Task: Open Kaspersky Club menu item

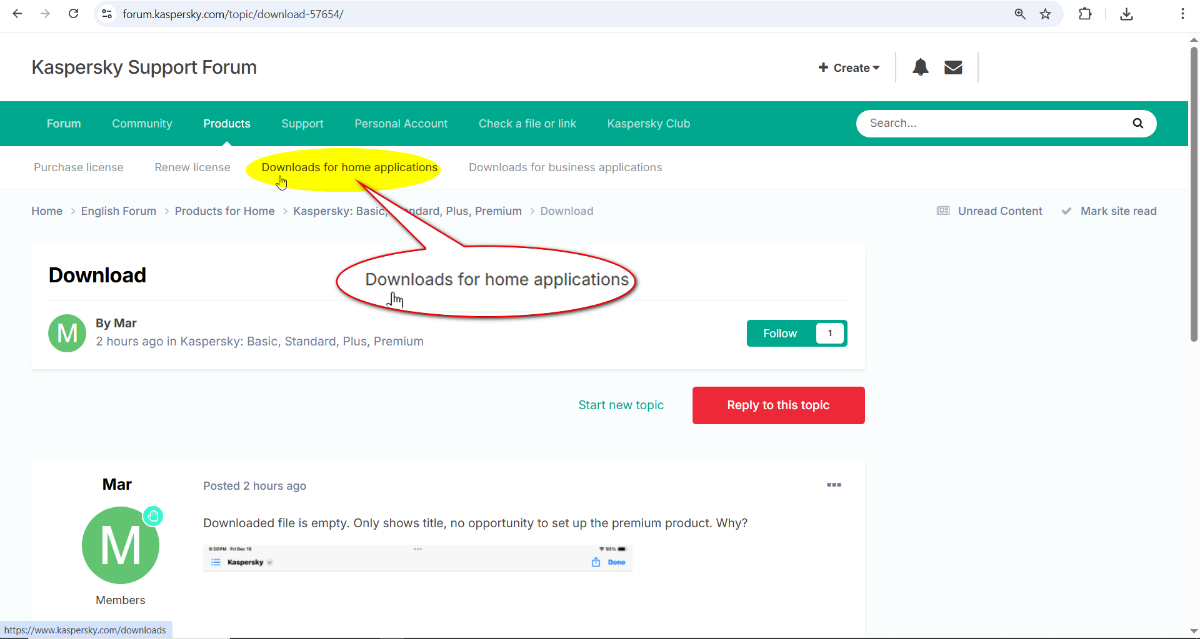Action: pyautogui.click(x=648, y=123)
